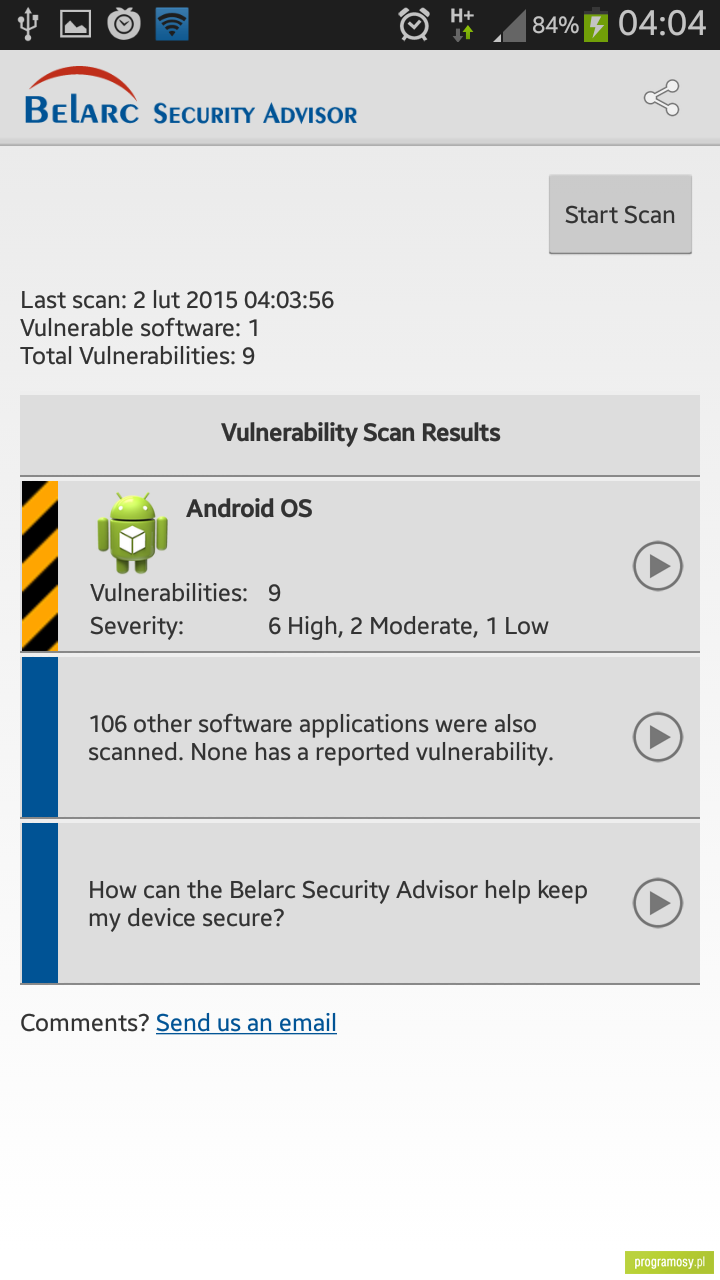Expand the 106 other applications arrow

pos(658,737)
